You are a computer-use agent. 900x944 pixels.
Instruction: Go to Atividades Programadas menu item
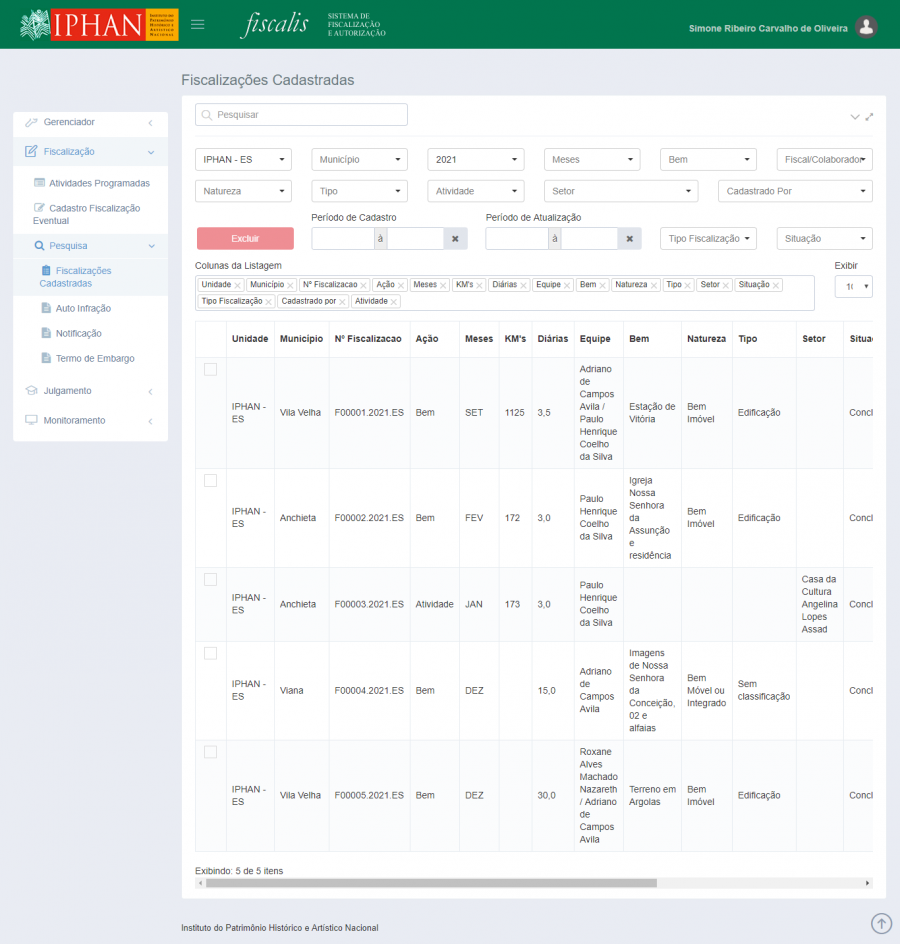click(99, 183)
